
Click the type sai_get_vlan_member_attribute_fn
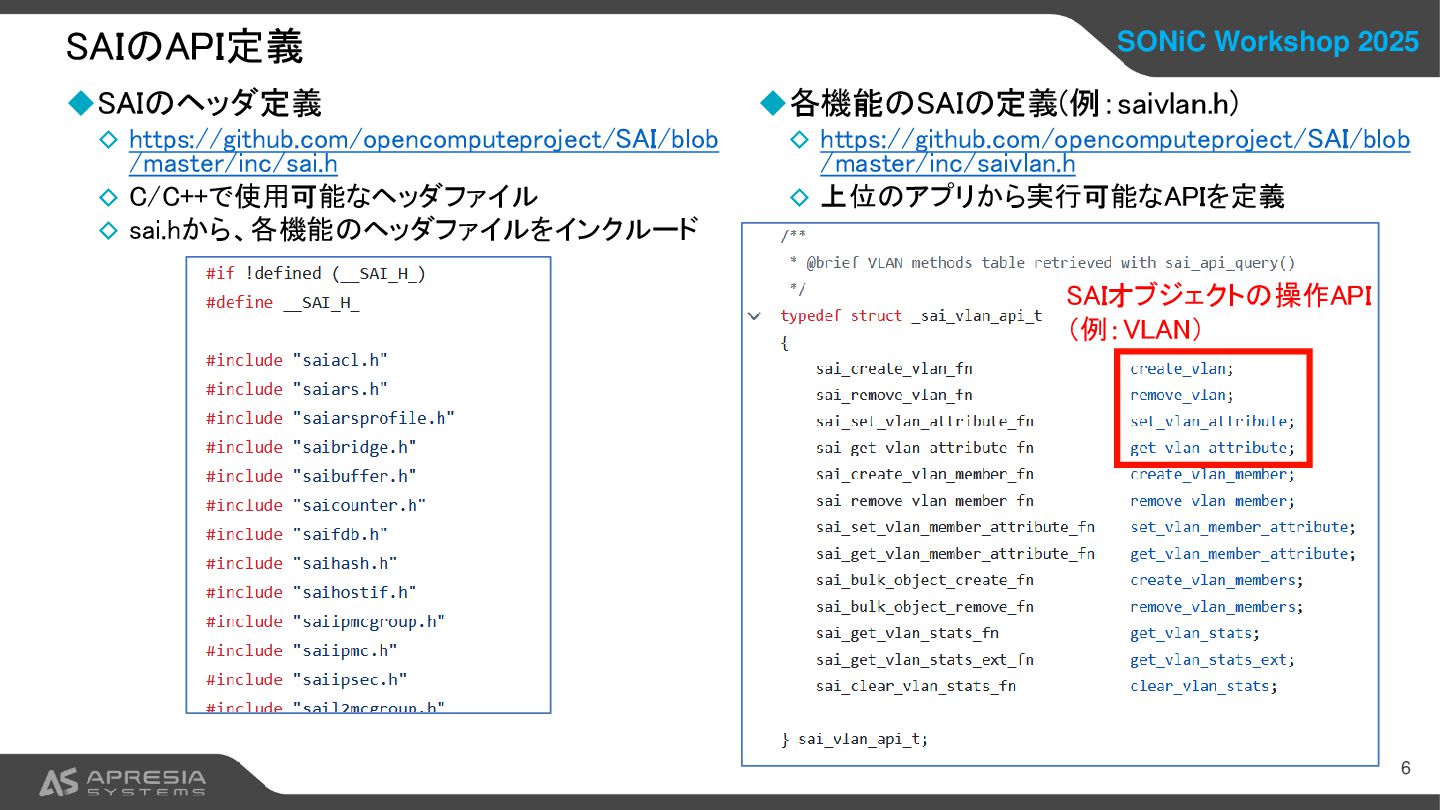click(955, 554)
